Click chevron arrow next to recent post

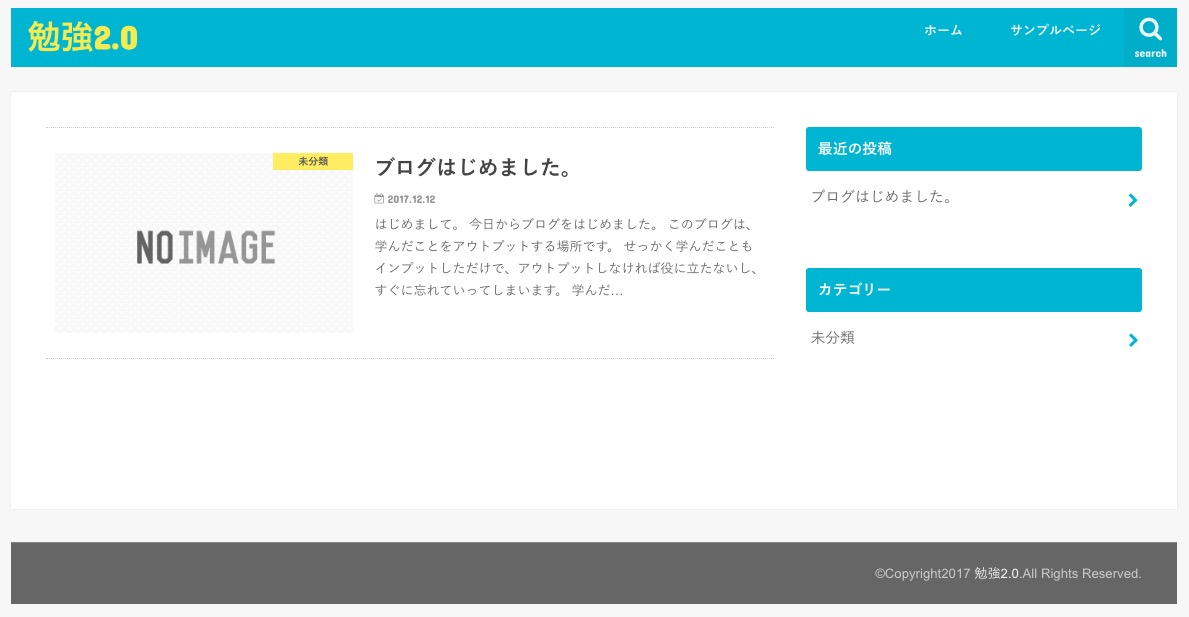point(1133,200)
